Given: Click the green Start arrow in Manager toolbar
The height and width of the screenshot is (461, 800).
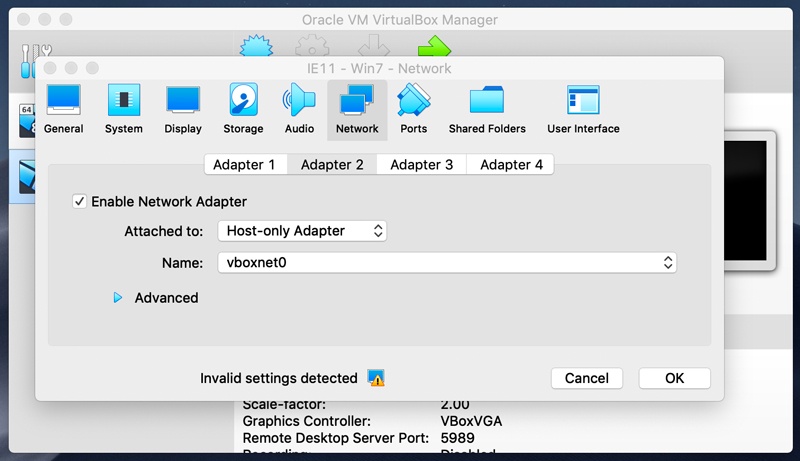Looking at the screenshot, I should click(x=434, y=45).
